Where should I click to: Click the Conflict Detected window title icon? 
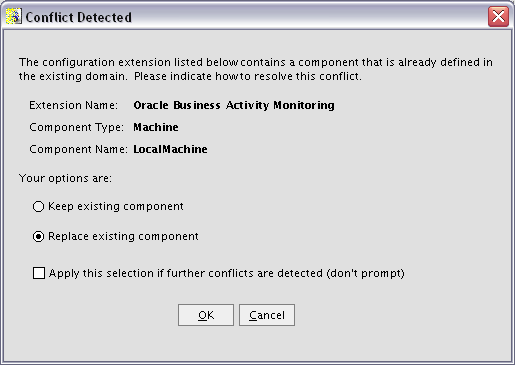click(13, 16)
